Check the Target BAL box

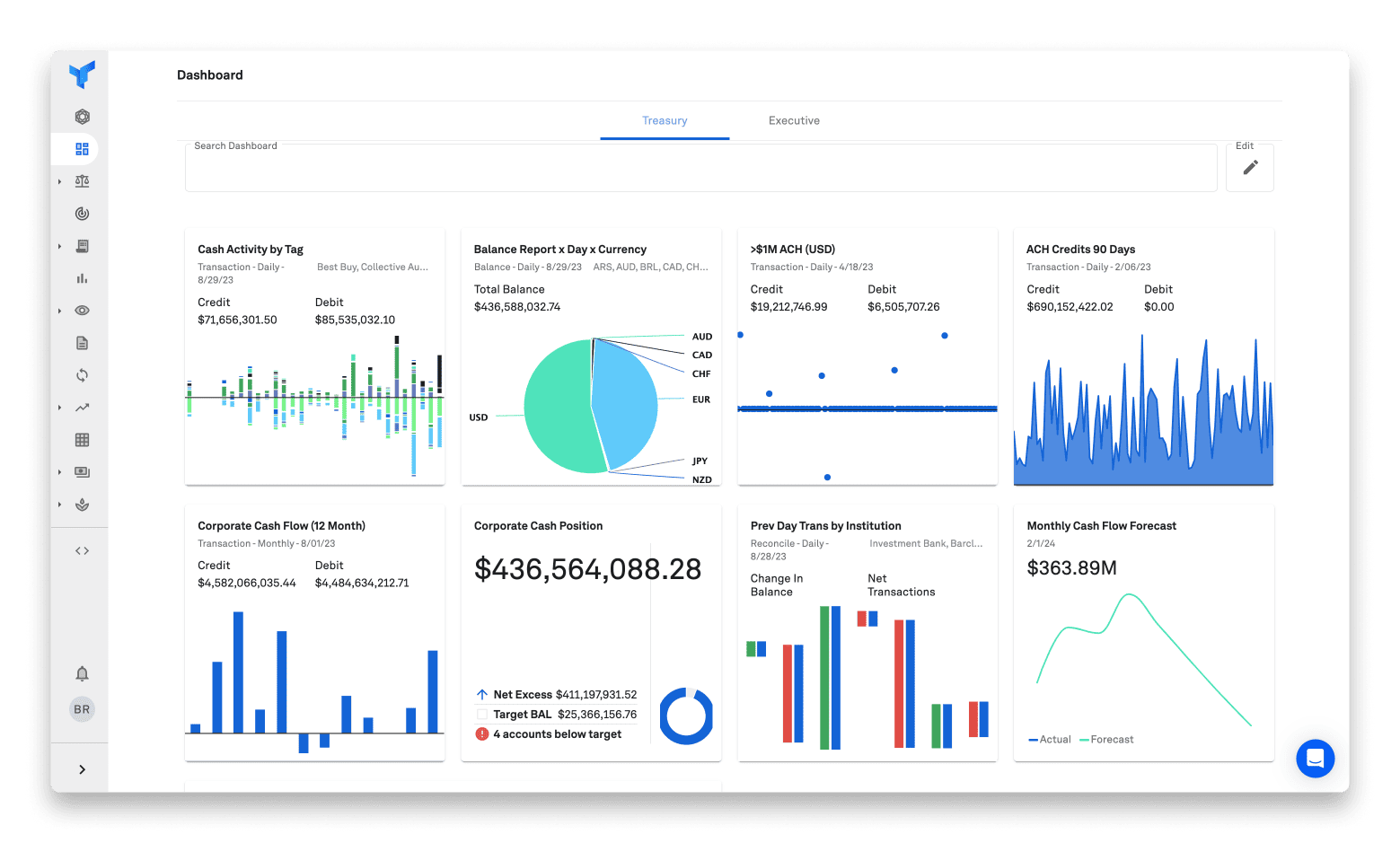pyautogui.click(x=482, y=715)
